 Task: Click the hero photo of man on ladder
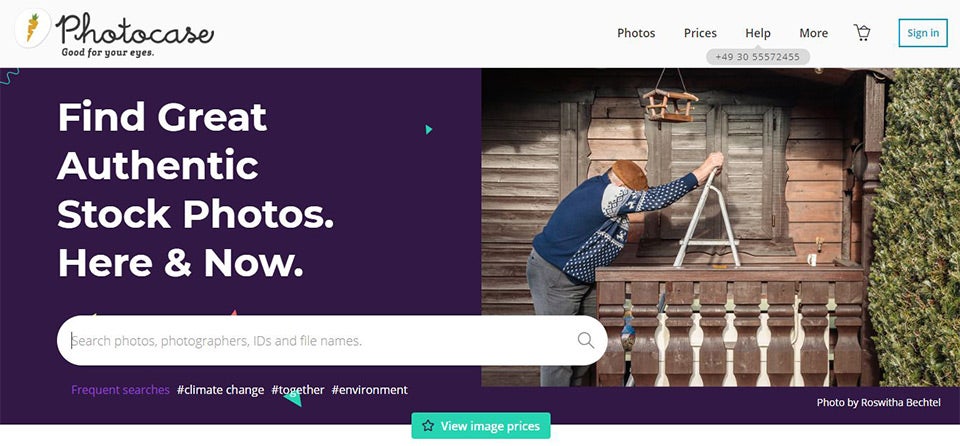point(721,227)
